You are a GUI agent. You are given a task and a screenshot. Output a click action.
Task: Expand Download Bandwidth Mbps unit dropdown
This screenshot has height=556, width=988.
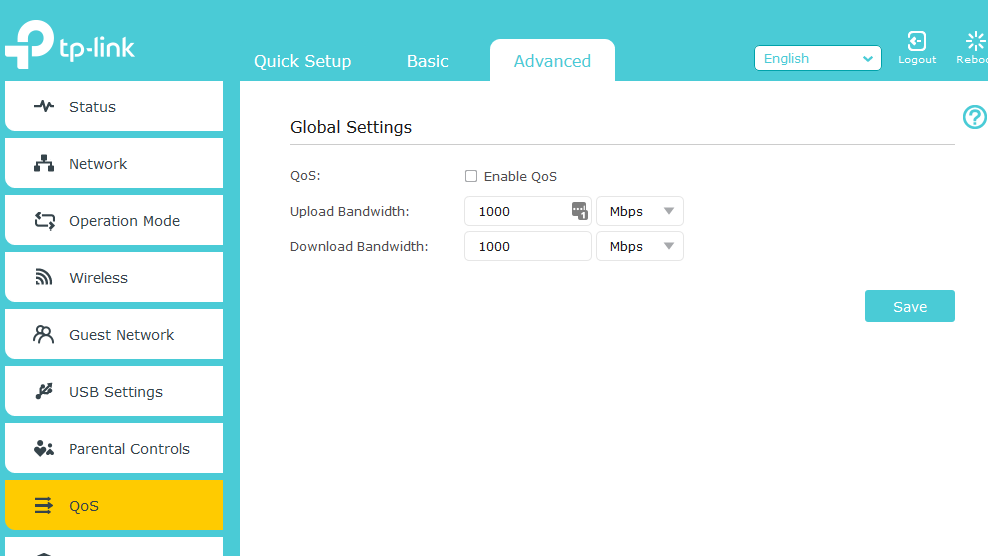pos(640,246)
